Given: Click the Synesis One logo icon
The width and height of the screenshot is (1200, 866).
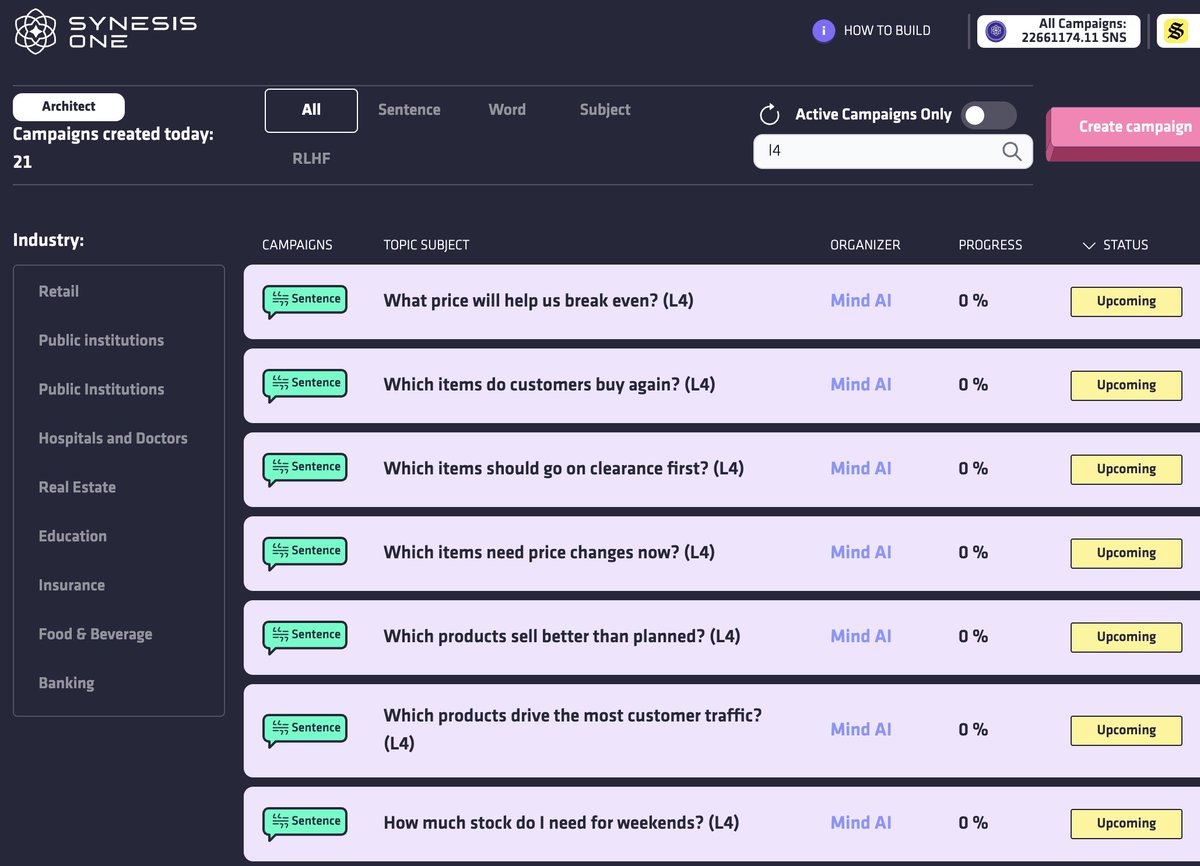Looking at the screenshot, I should [x=33, y=31].
